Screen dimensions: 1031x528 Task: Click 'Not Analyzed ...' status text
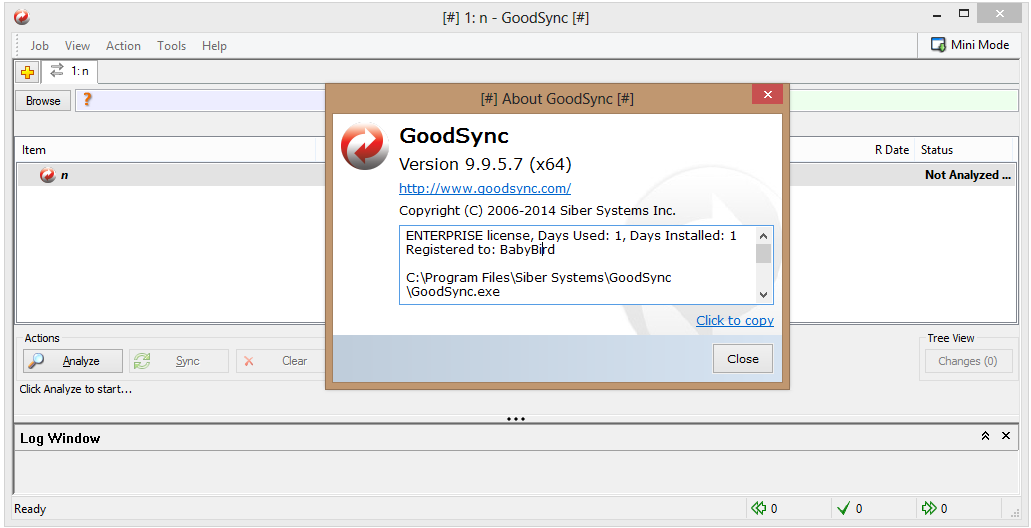tap(967, 175)
